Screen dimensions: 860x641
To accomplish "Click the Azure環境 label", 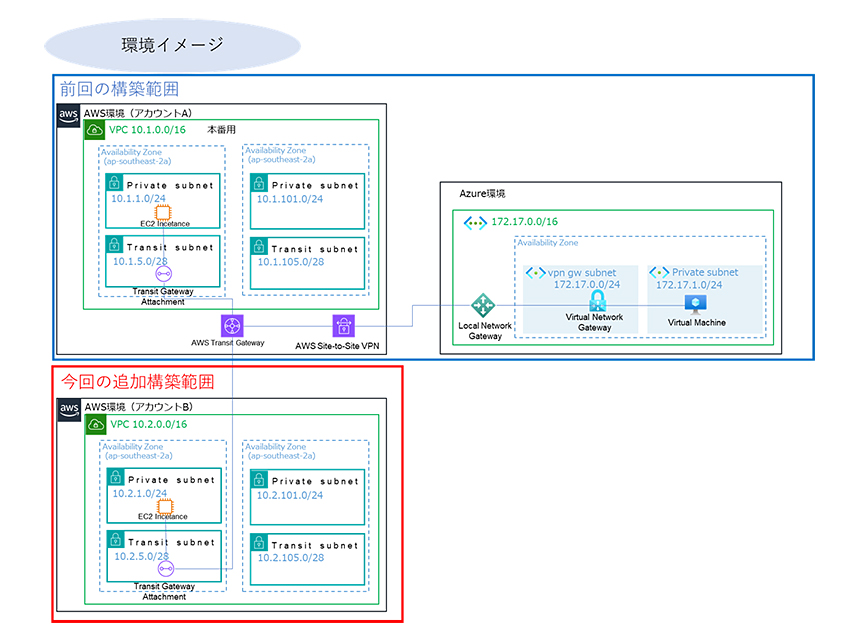I will [x=482, y=194].
